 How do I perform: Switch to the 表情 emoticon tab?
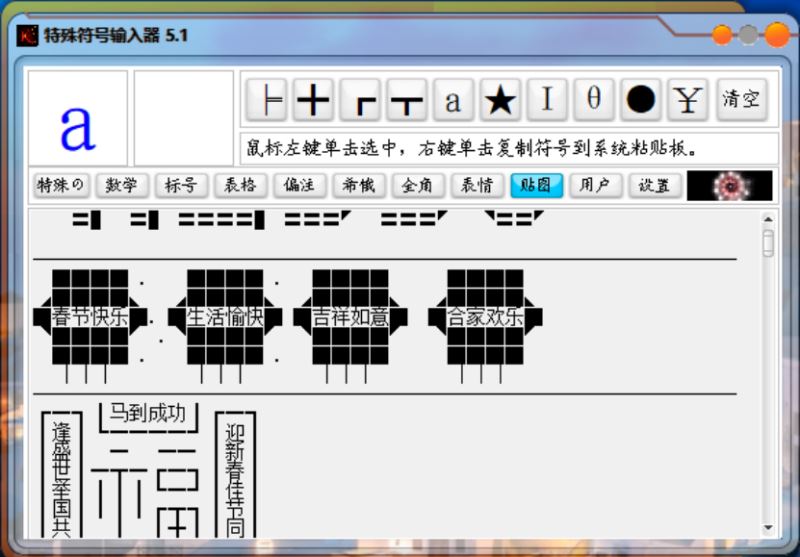pyautogui.click(x=477, y=185)
